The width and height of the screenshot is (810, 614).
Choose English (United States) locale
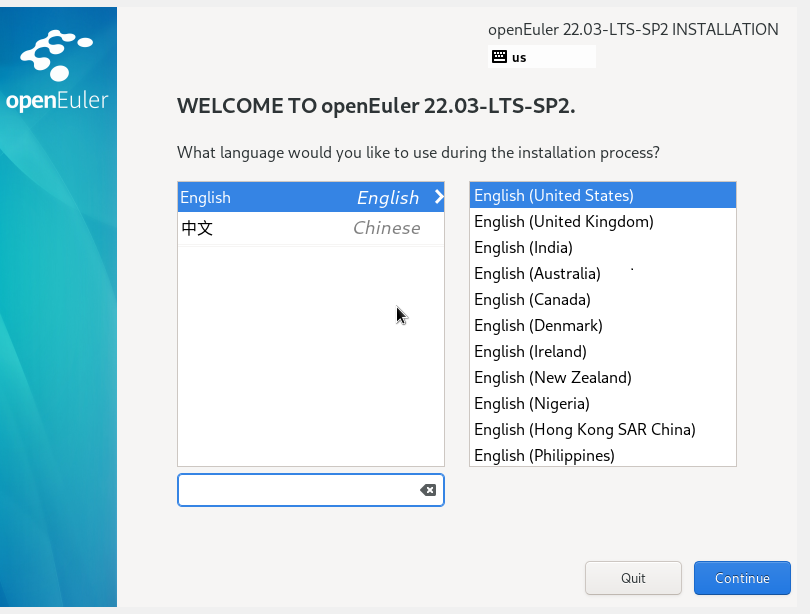coord(602,195)
